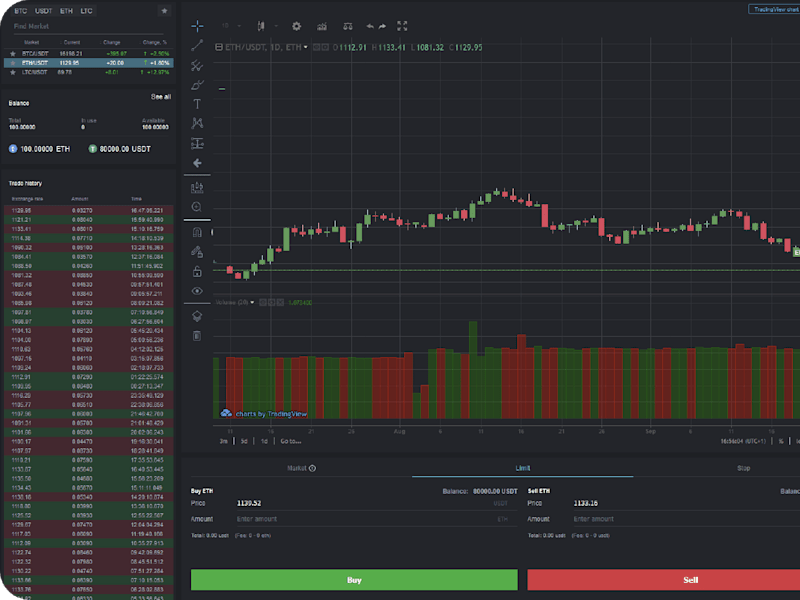Hide all drawings with the eye icon
The image size is (800, 600).
pyautogui.click(x=197, y=291)
